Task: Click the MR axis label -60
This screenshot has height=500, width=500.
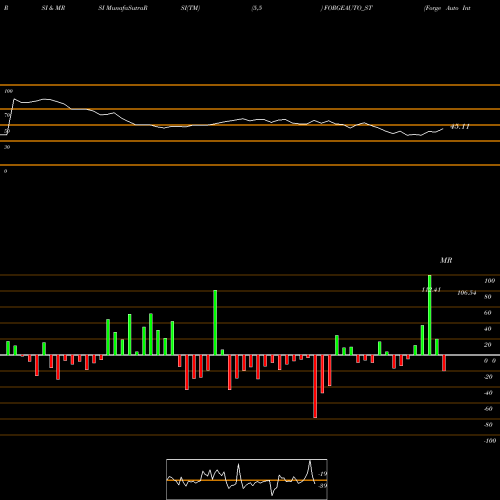Action: point(488,409)
